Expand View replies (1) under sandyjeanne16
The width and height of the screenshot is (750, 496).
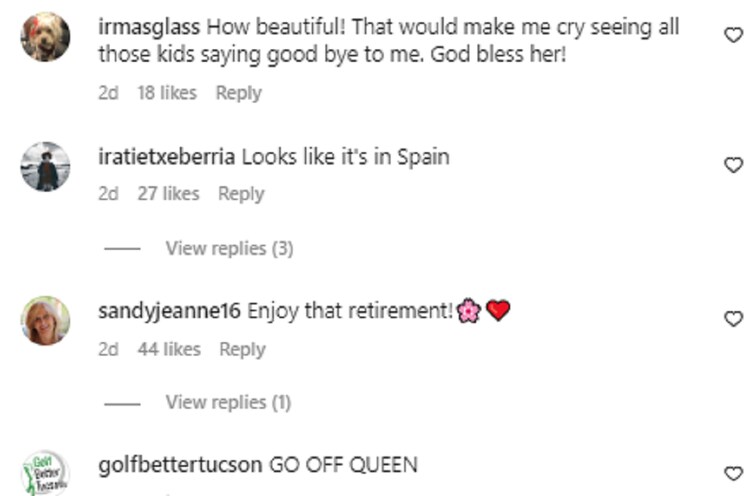pyautogui.click(x=228, y=402)
